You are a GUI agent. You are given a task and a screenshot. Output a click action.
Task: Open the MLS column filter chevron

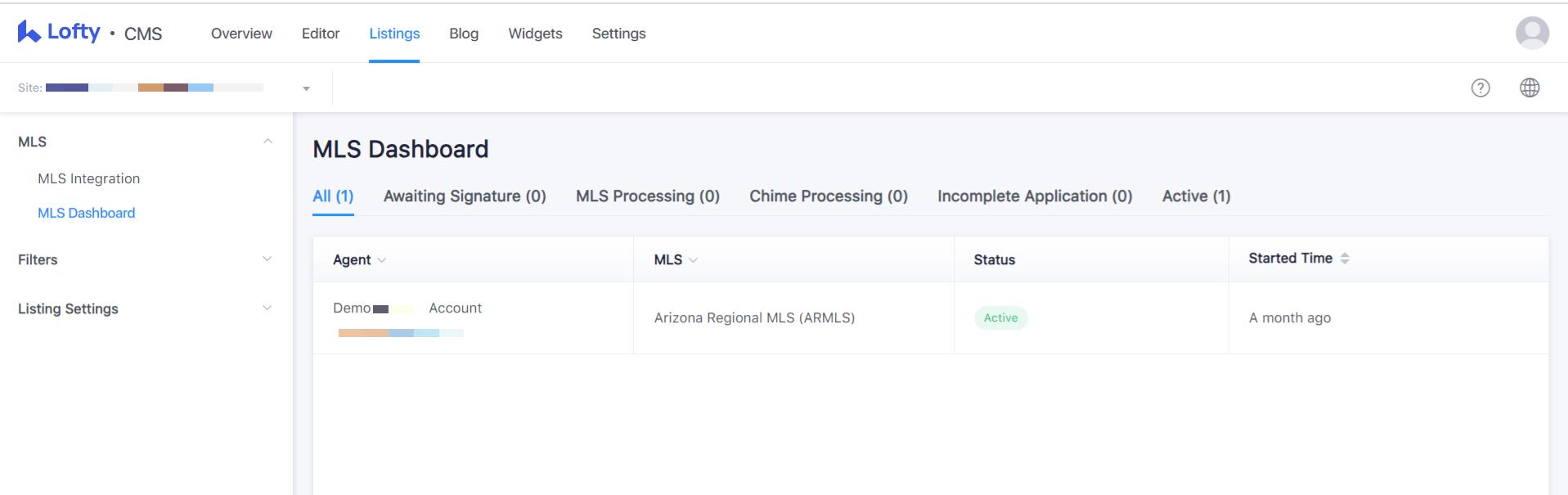tap(694, 260)
